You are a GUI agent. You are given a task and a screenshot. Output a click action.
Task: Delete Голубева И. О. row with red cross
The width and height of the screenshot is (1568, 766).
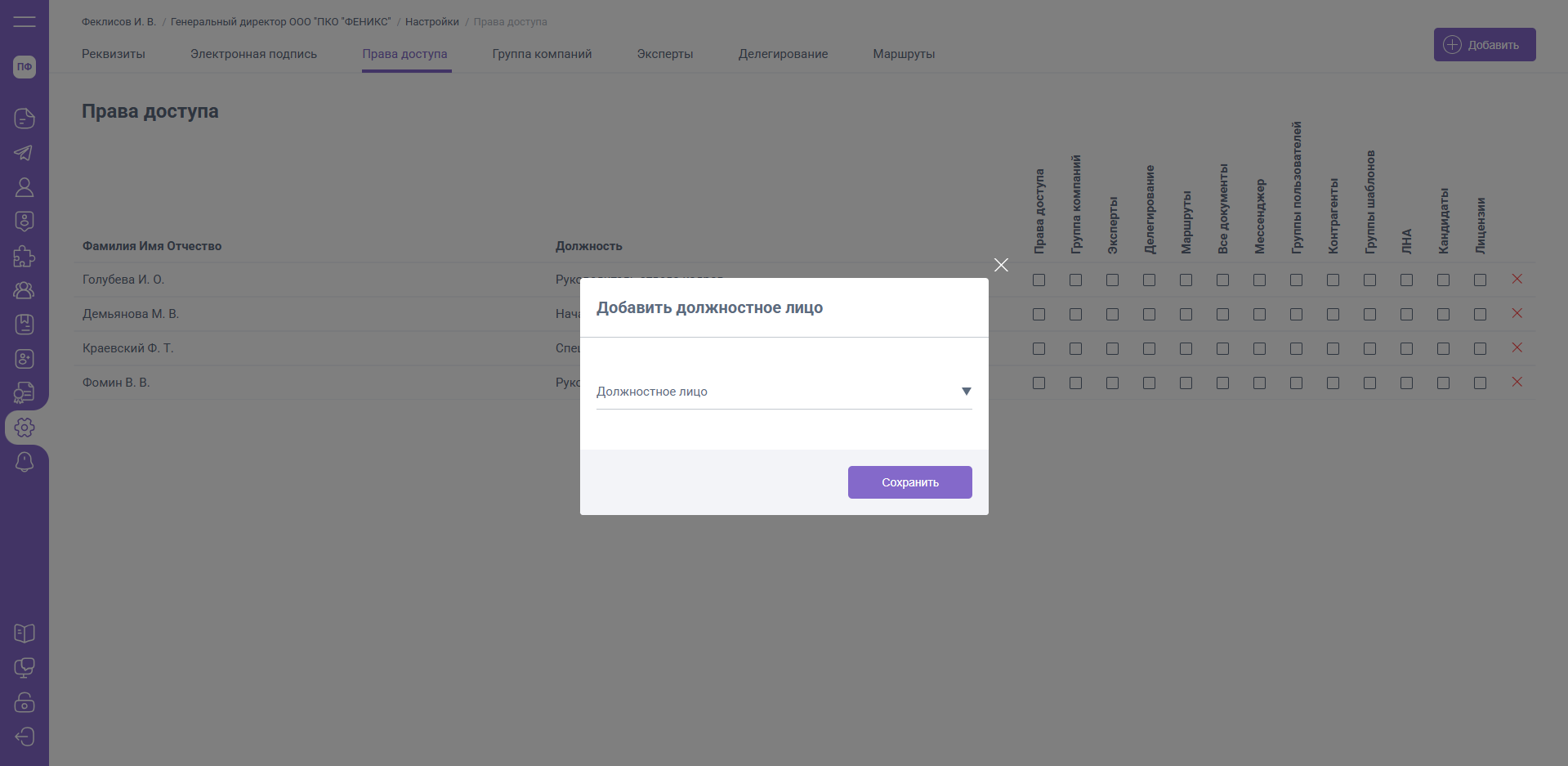(x=1517, y=280)
